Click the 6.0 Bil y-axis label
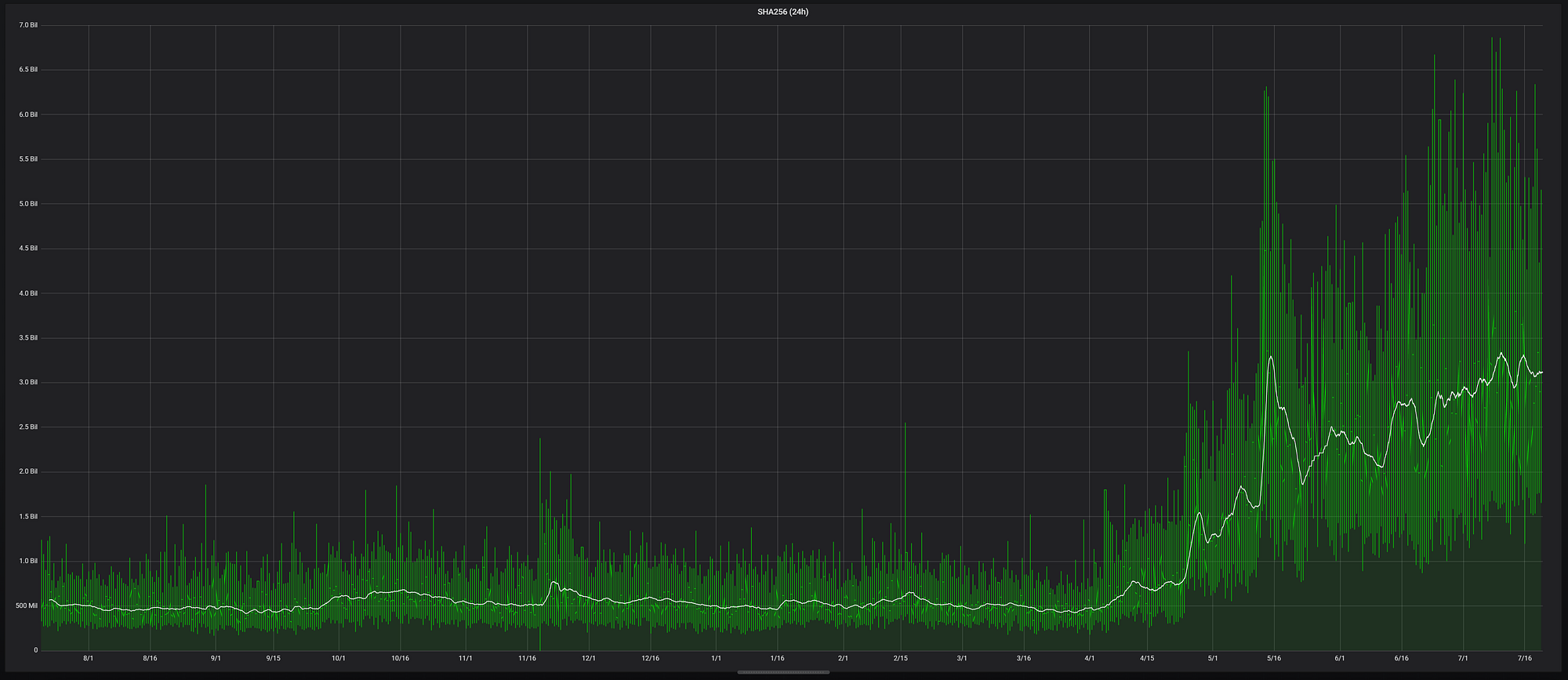The width and height of the screenshot is (1568, 680). point(28,115)
